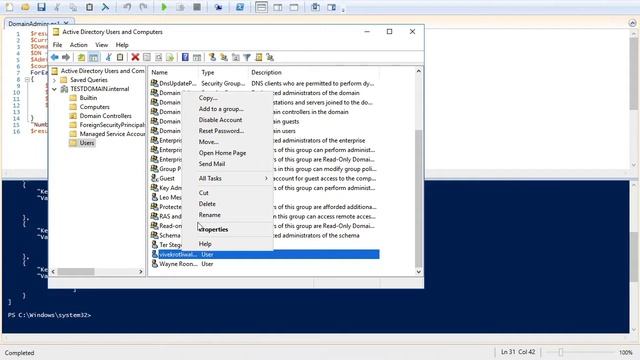Choose Reset Password from the context menu
The image size is (640, 360).
click(x=227, y=131)
